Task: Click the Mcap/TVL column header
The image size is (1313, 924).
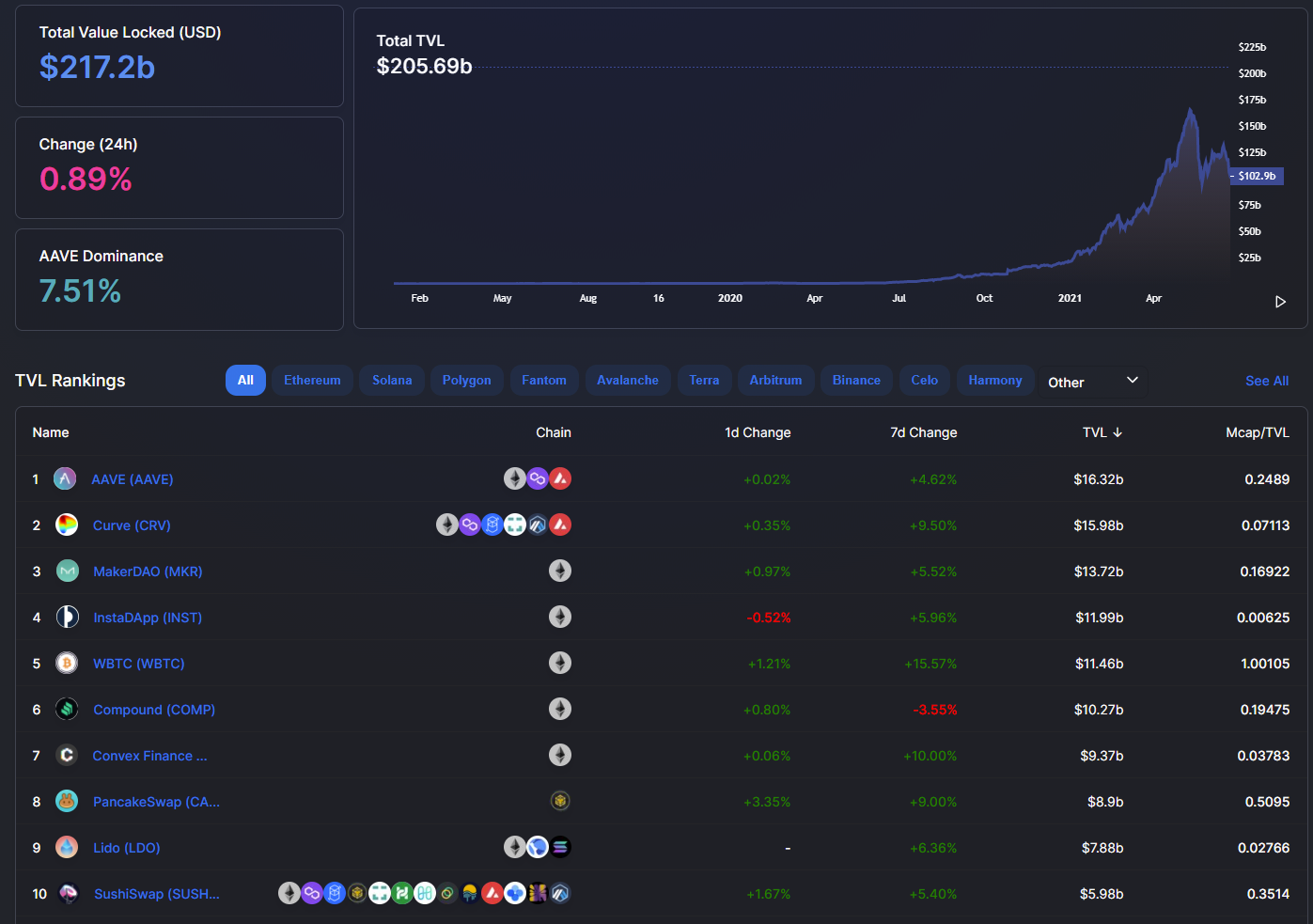Action: tap(1257, 432)
